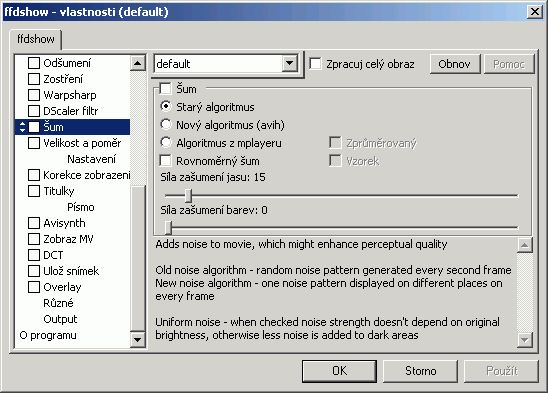Enable the Titulky checkbox
The width and height of the screenshot is (548, 393).
pyautogui.click(x=34, y=191)
